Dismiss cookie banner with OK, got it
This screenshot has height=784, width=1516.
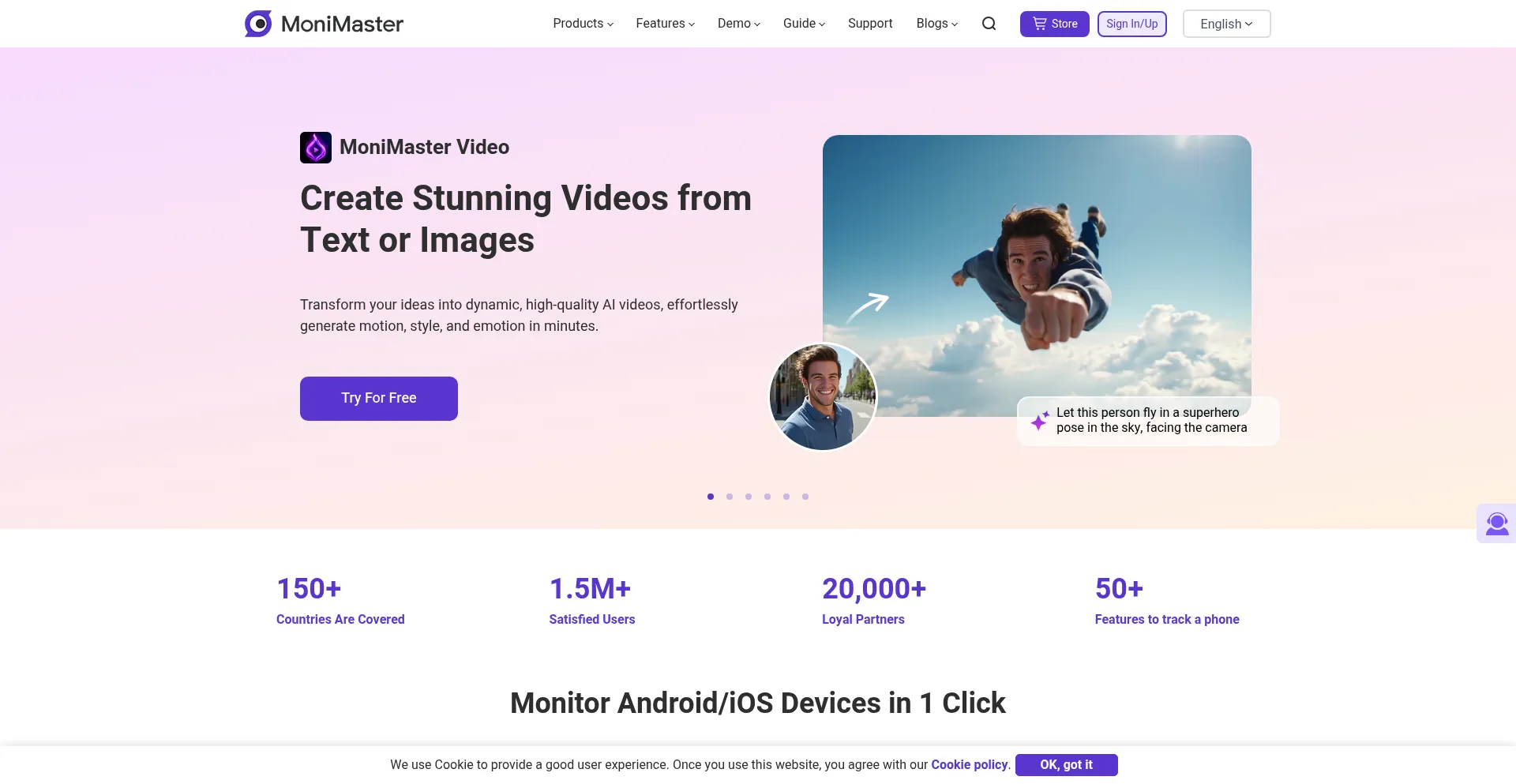pos(1066,764)
